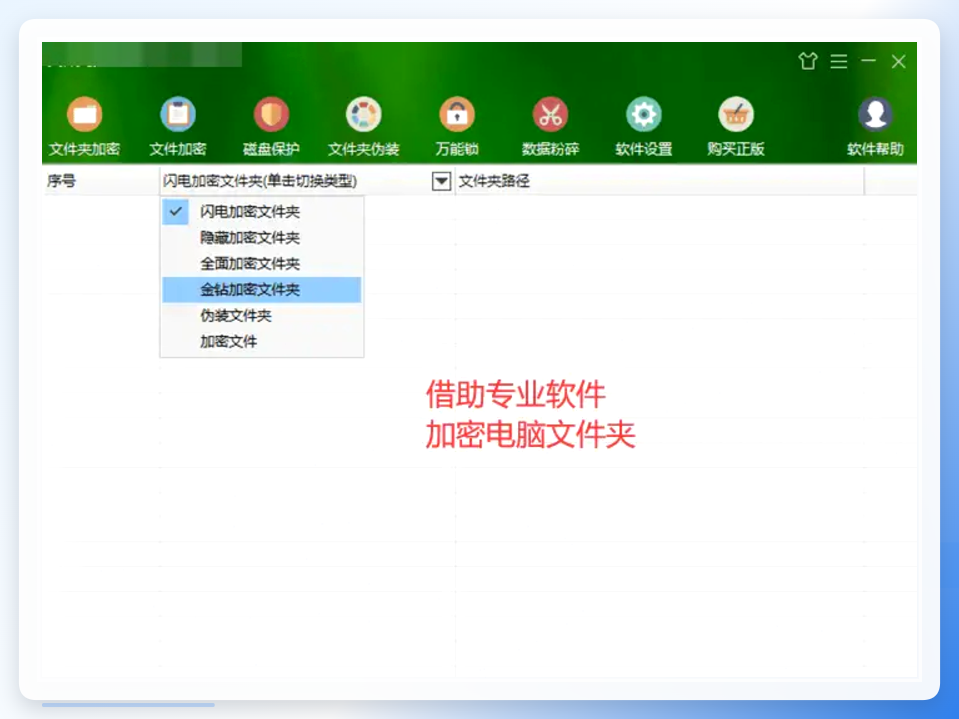Open the 购买正版 purchase page

pyautogui.click(x=736, y=127)
